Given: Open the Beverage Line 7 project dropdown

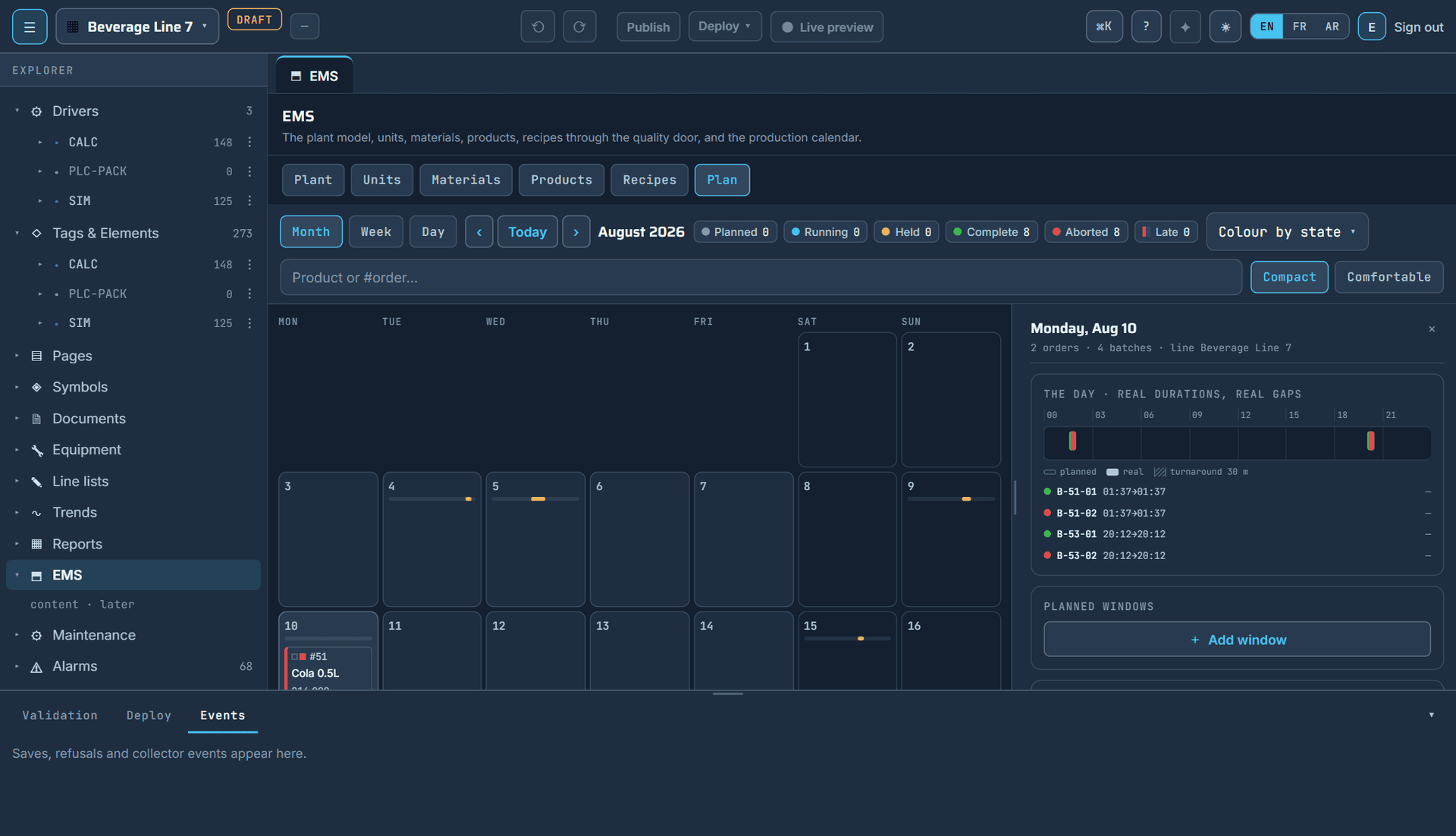Looking at the screenshot, I should [x=137, y=27].
